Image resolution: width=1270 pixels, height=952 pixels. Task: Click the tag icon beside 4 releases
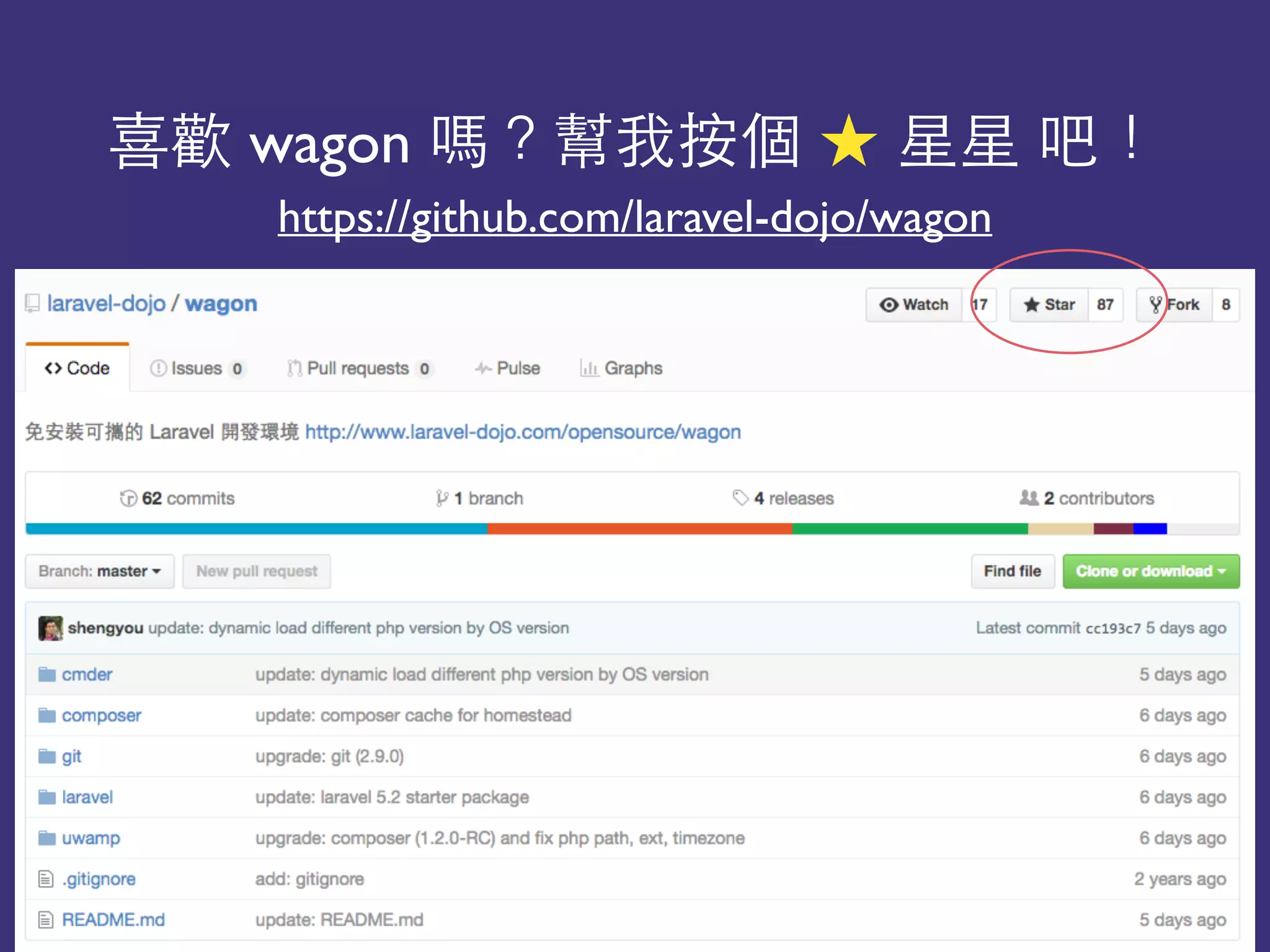click(740, 498)
